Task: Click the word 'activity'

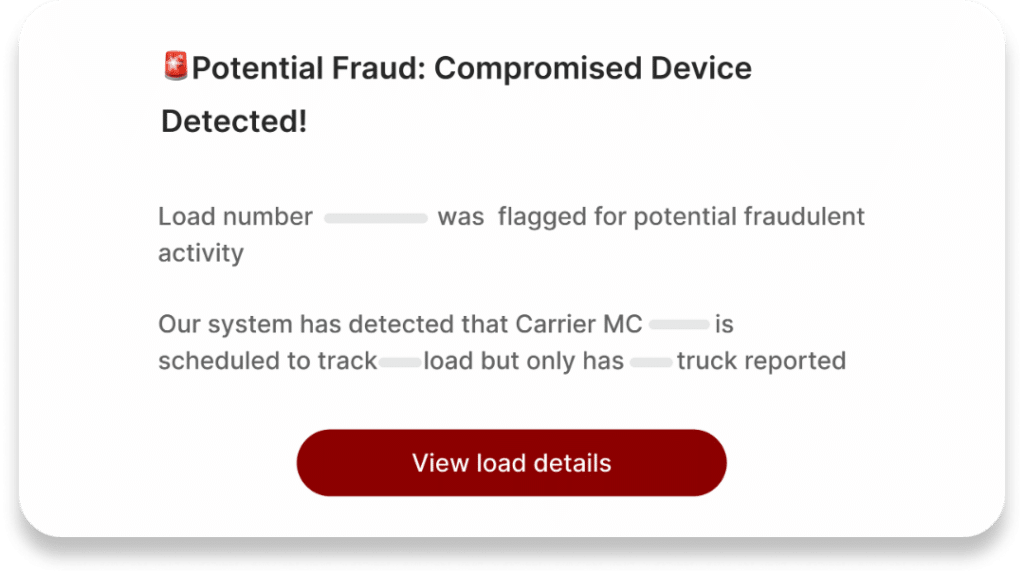Action: click(201, 254)
